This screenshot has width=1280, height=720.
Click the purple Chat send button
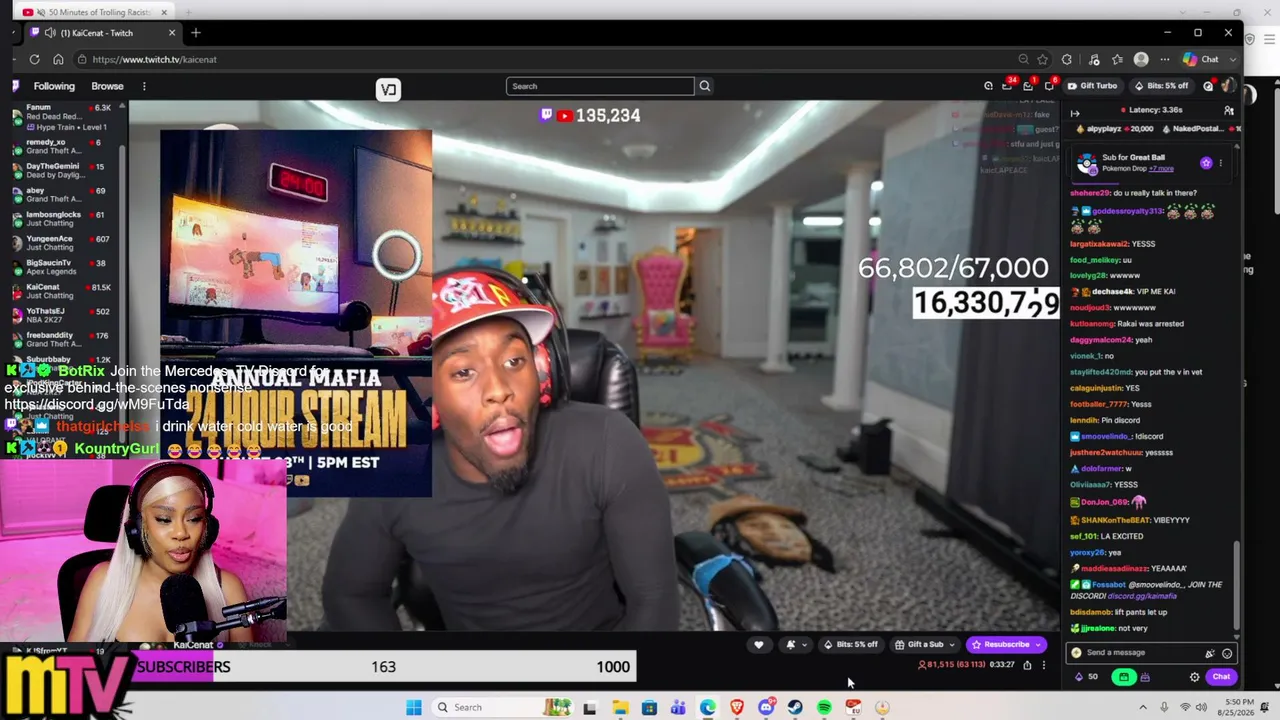(x=1221, y=677)
